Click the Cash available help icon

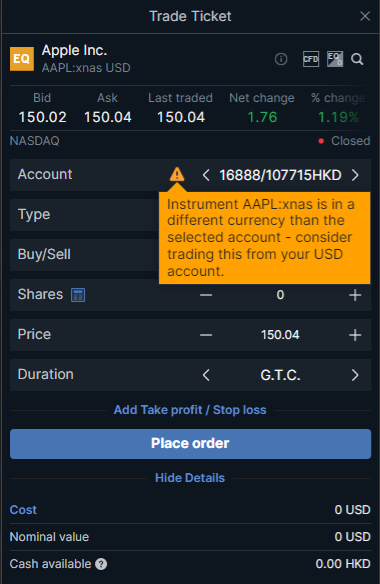(101, 564)
